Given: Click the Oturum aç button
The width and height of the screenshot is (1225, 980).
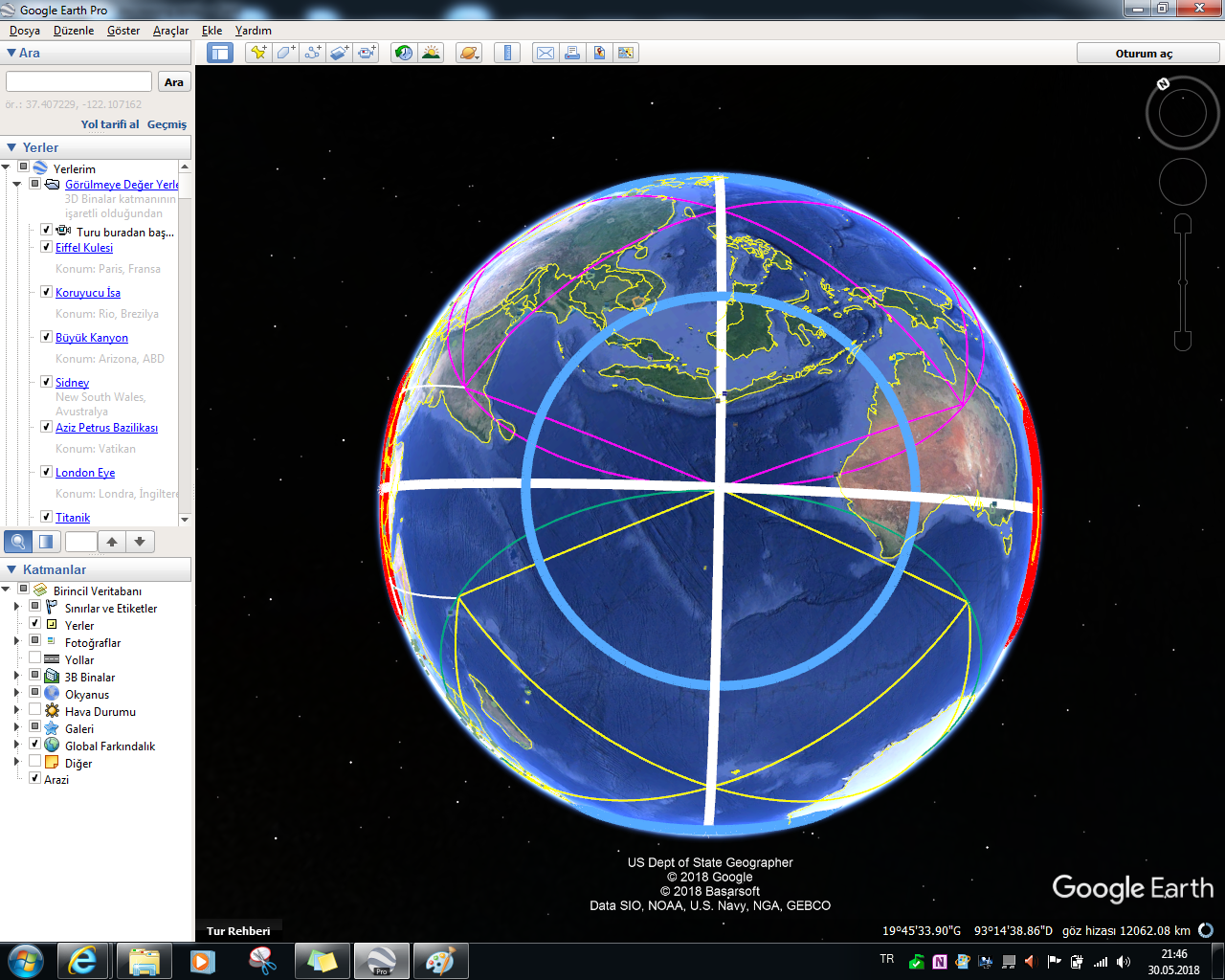Looking at the screenshot, I should 1144,54.
